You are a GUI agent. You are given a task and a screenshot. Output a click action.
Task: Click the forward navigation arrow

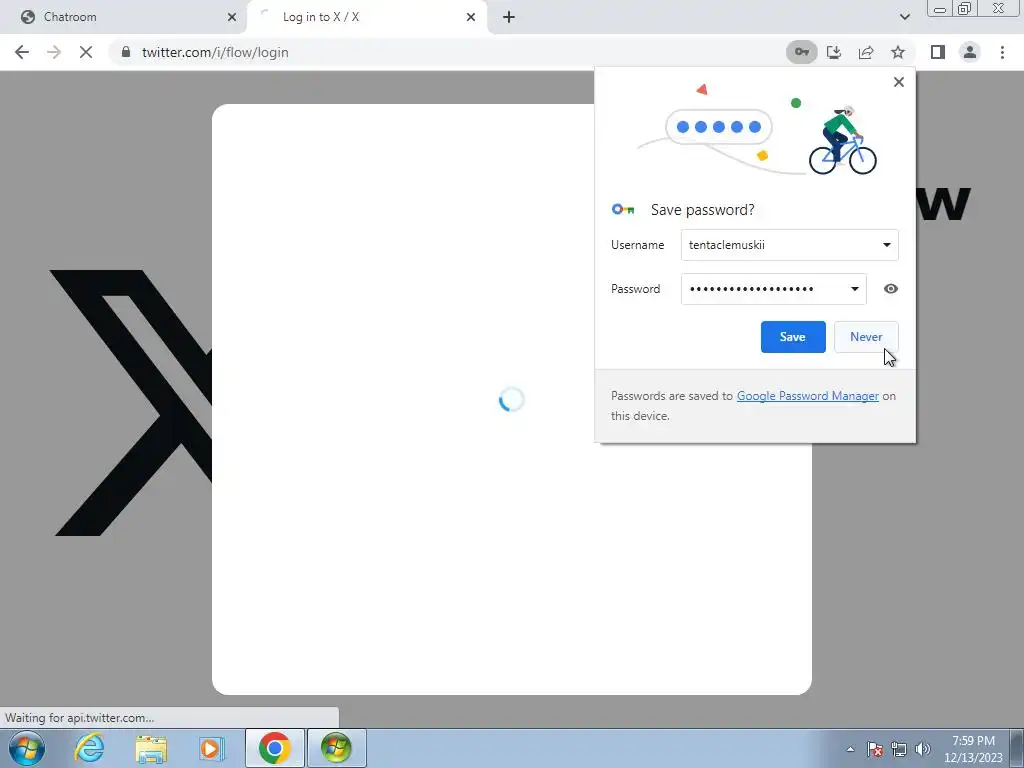(54, 52)
